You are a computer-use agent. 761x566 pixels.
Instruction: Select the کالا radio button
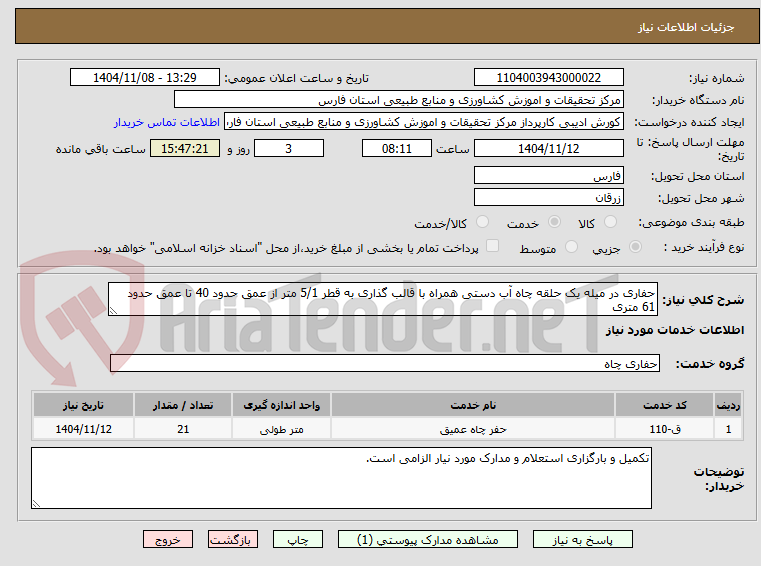click(x=610, y=222)
